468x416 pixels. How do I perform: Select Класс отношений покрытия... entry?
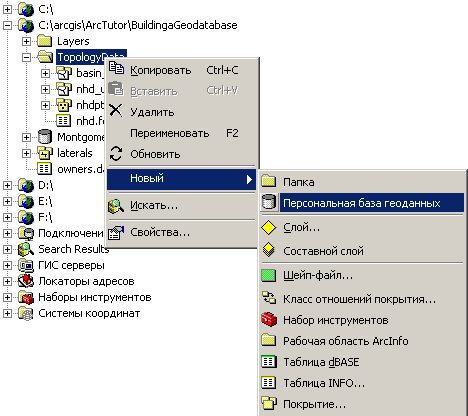click(362, 299)
